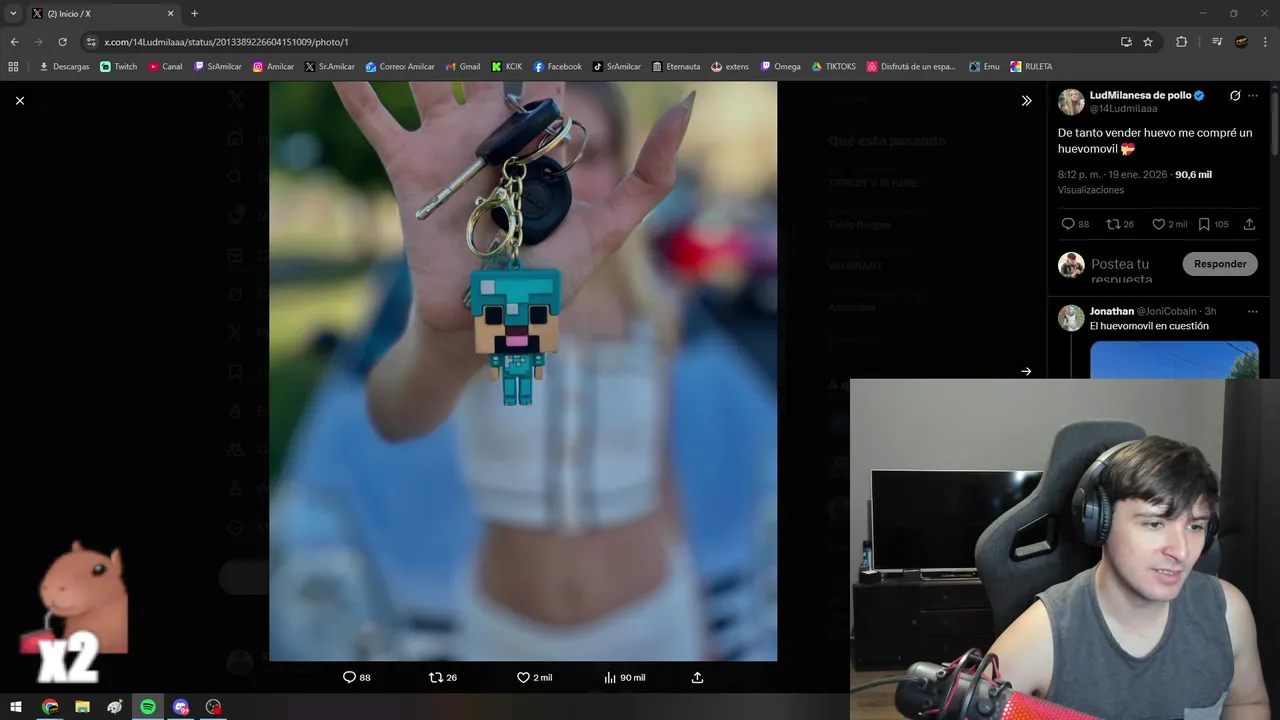Screen dimensions: 1280x720
Task: Open a new browser tab
Action: coord(194,14)
